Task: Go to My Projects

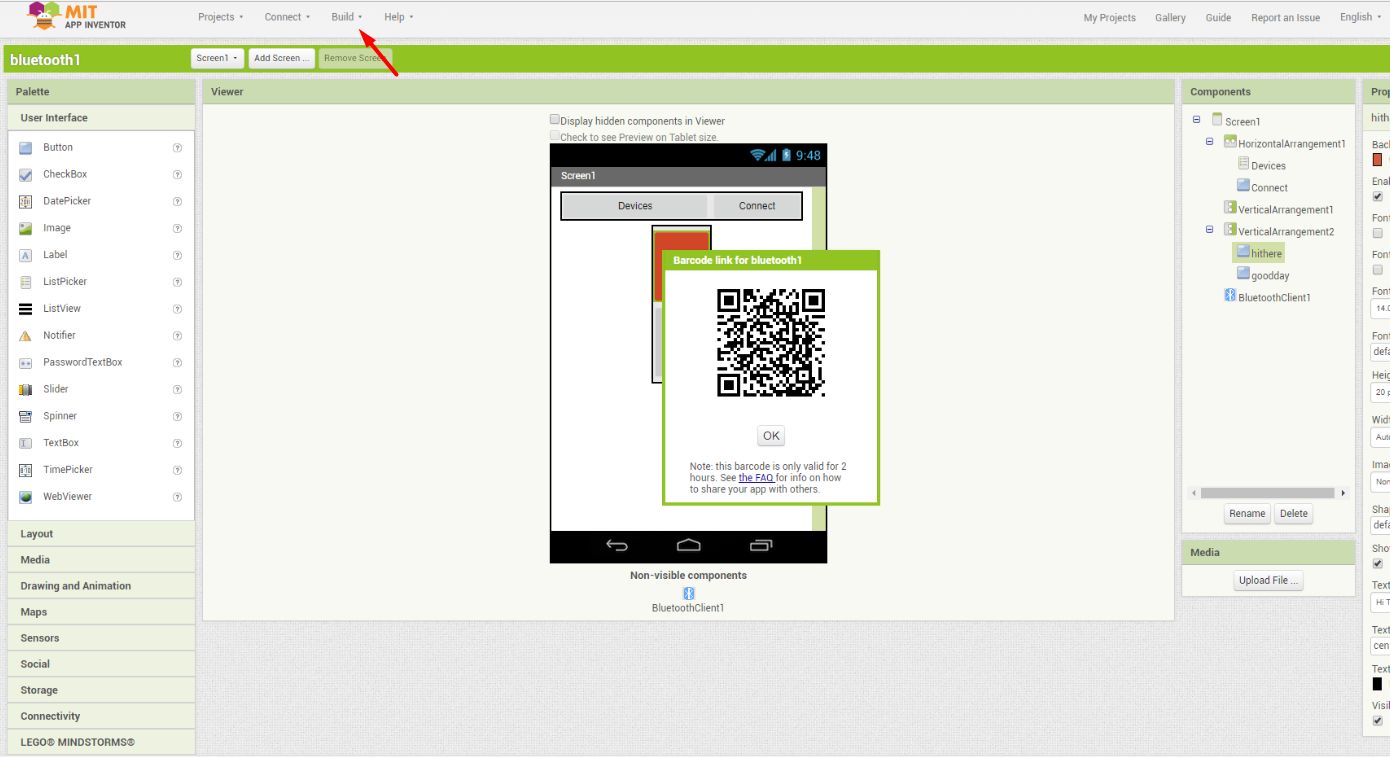Action: pos(1109,18)
